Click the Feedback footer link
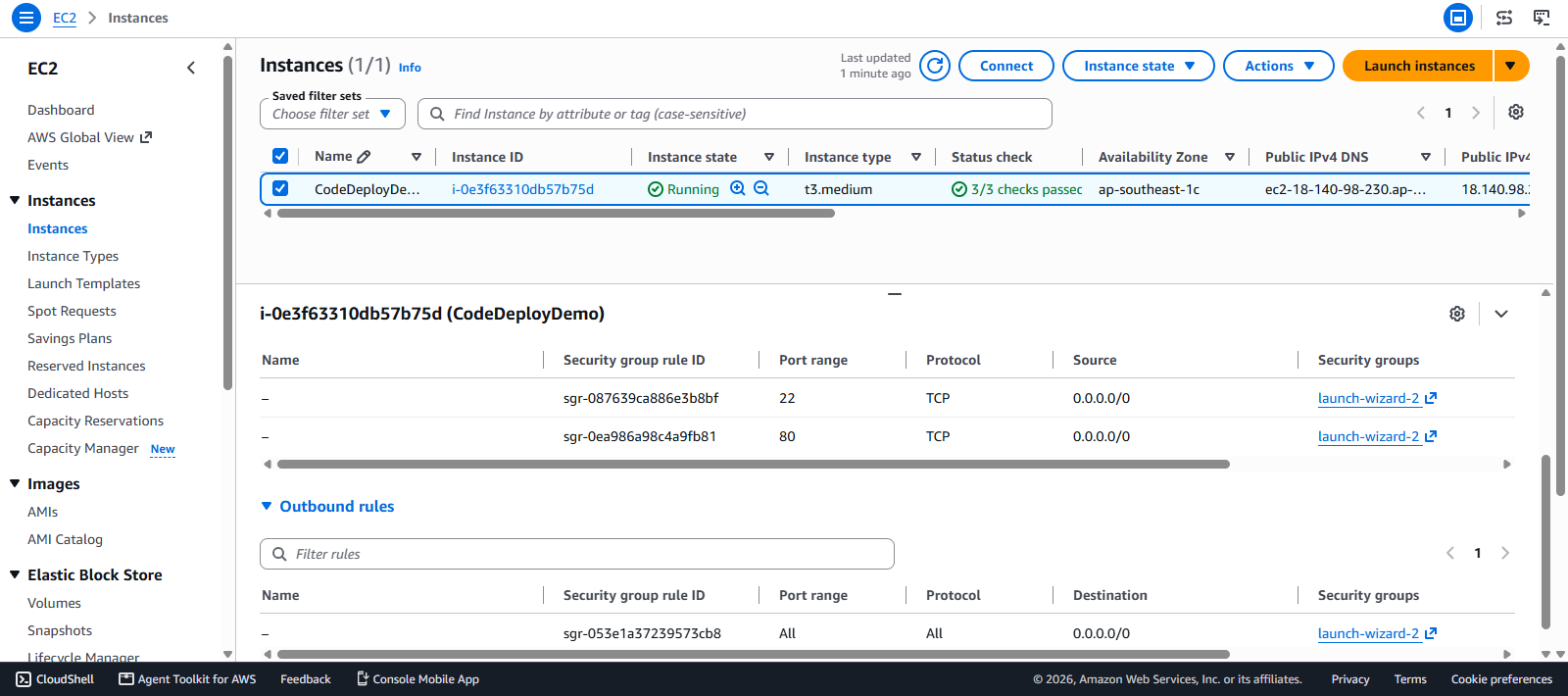1568x696 pixels. (x=306, y=679)
